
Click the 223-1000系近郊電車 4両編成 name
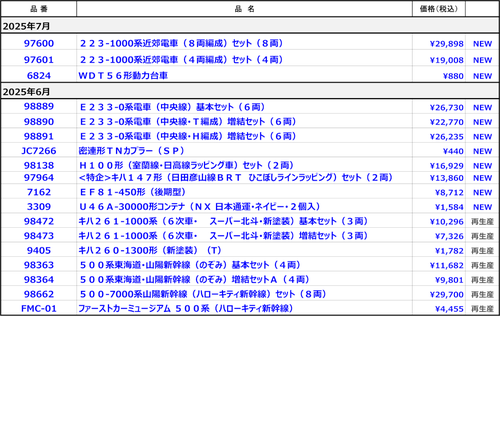pyautogui.click(x=181, y=60)
